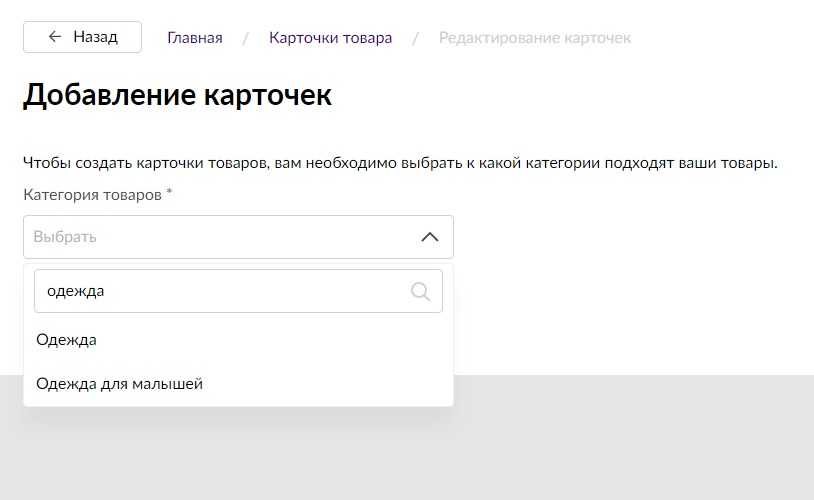Click the slash separator after Главная
The height and width of the screenshot is (500, 814).
click(x=245, y=38)
